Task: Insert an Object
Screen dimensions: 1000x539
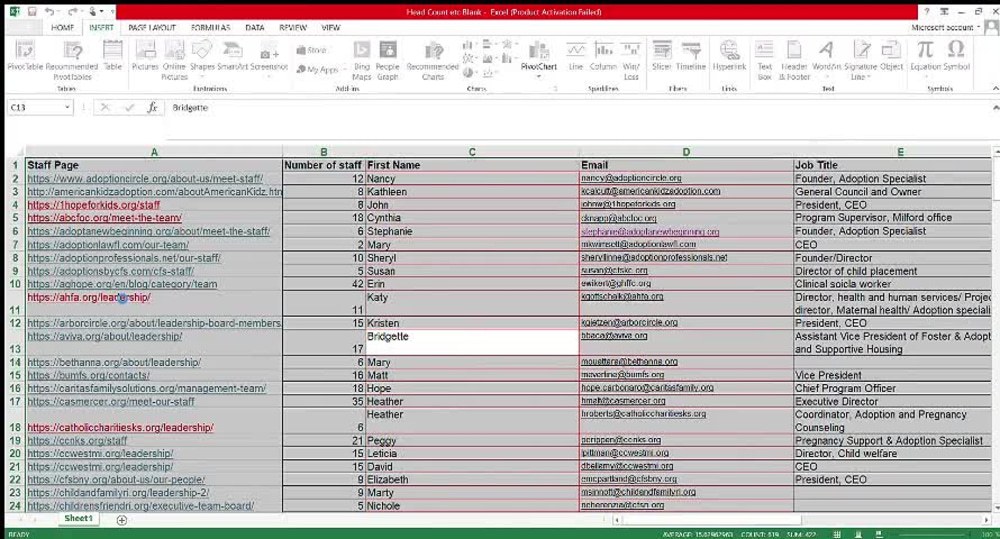Action: click(x=891, y=55)
